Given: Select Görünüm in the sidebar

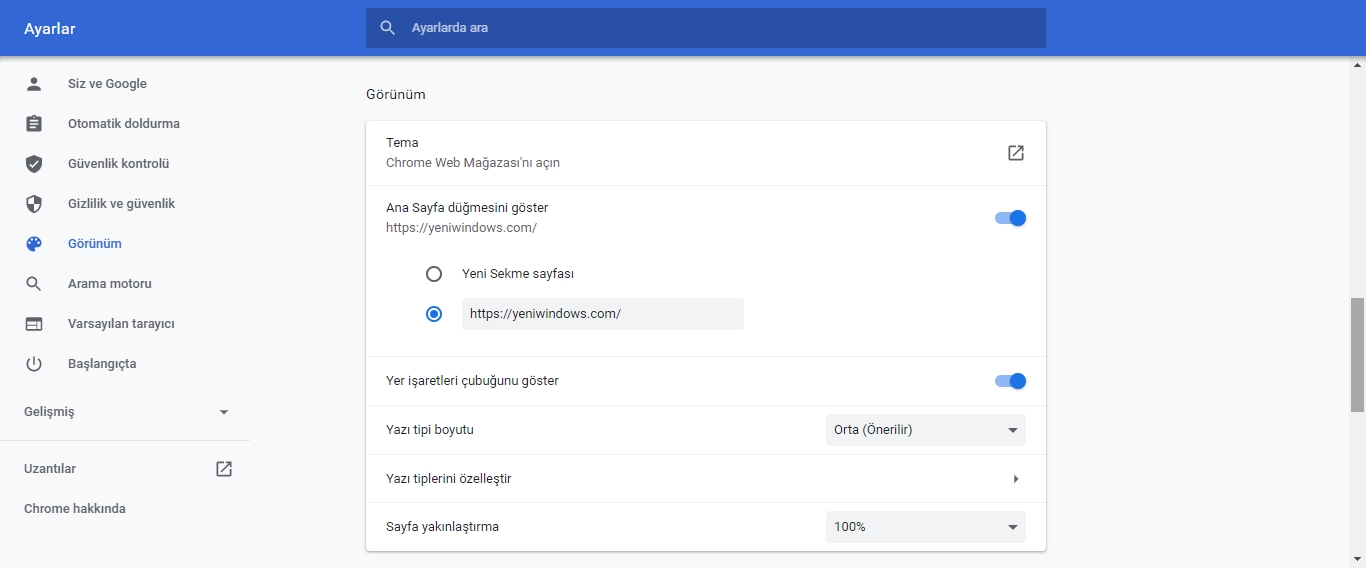Looking at the screenshot, I should [x=94, y=244].
